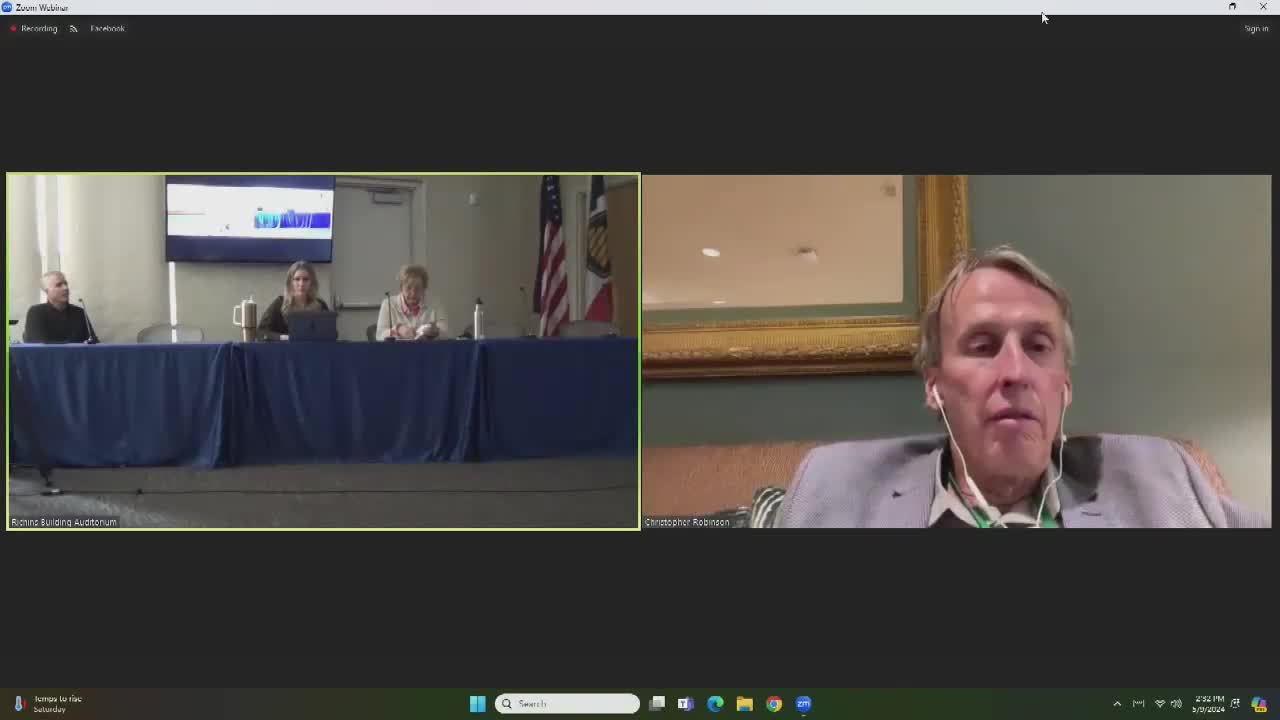Open Google Chrome from the taskbar
Image resolution: width=1280 pixels, height=720 pixels.
click(x=773, y=704)
